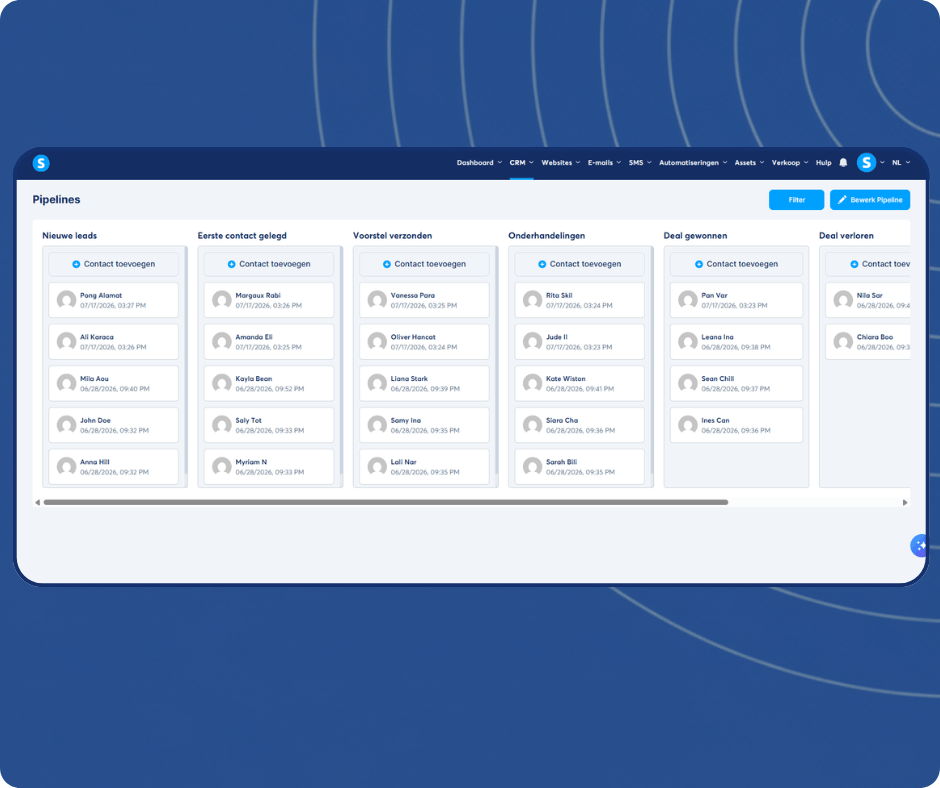Click the S logo in navigation bar
Viewport: 940px width, 788px height.
pyautogui.click(x=41, y=163)
